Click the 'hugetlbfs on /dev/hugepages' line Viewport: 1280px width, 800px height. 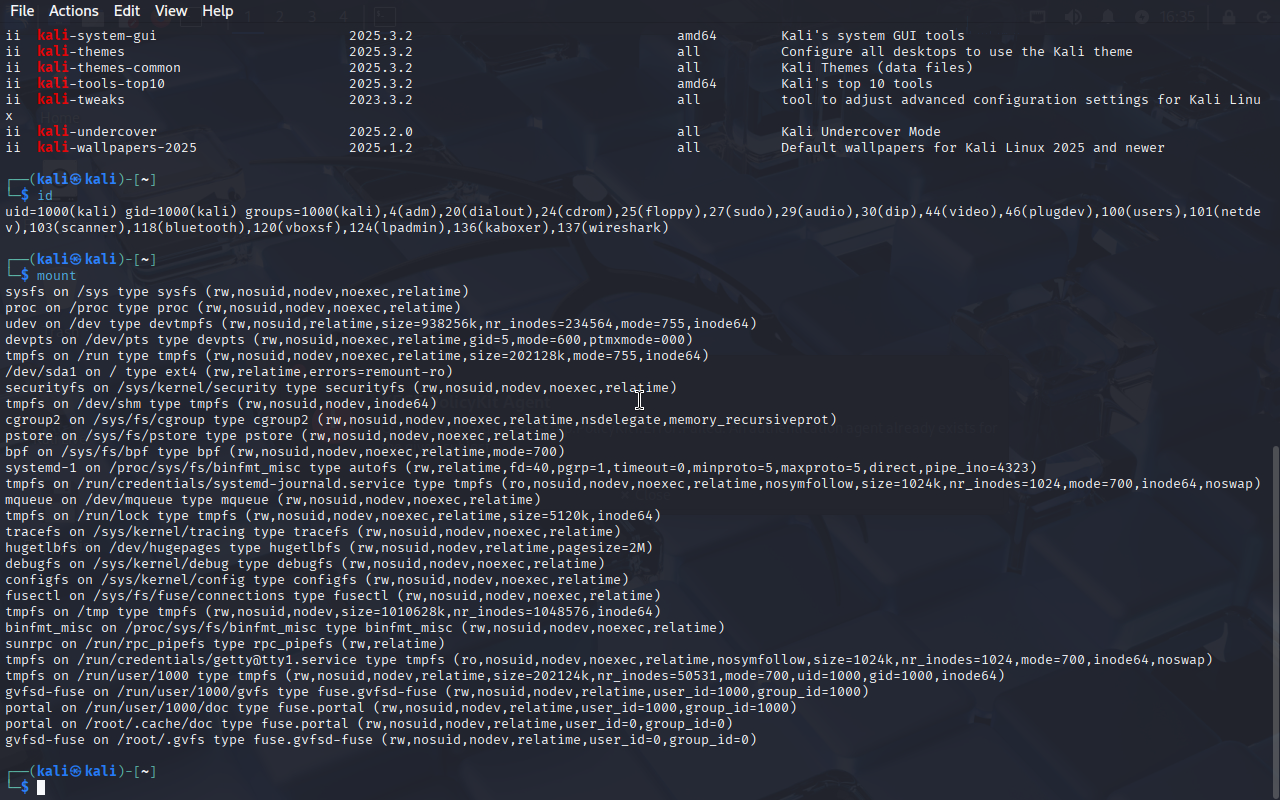(x=329, y=548)
